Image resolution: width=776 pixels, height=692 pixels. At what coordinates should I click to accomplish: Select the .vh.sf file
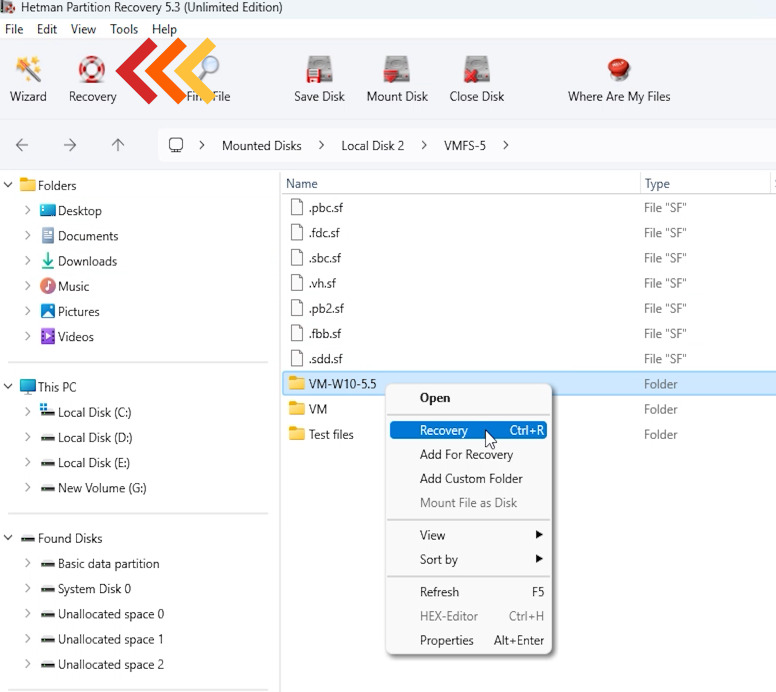click(x=322, y=284)
